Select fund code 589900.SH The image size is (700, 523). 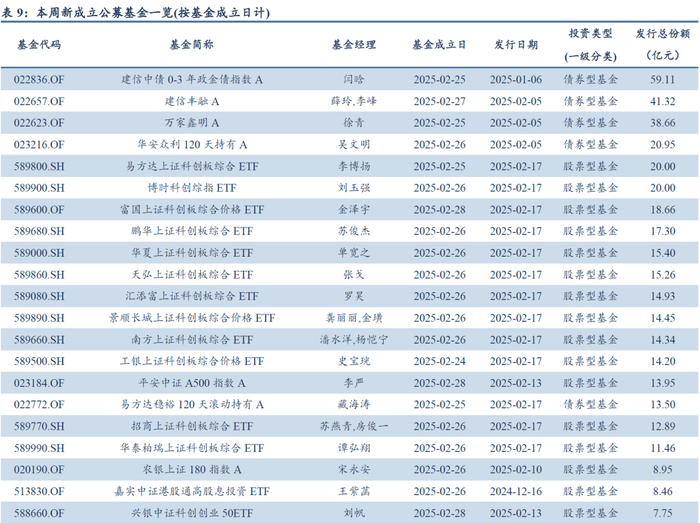[39, 188]
